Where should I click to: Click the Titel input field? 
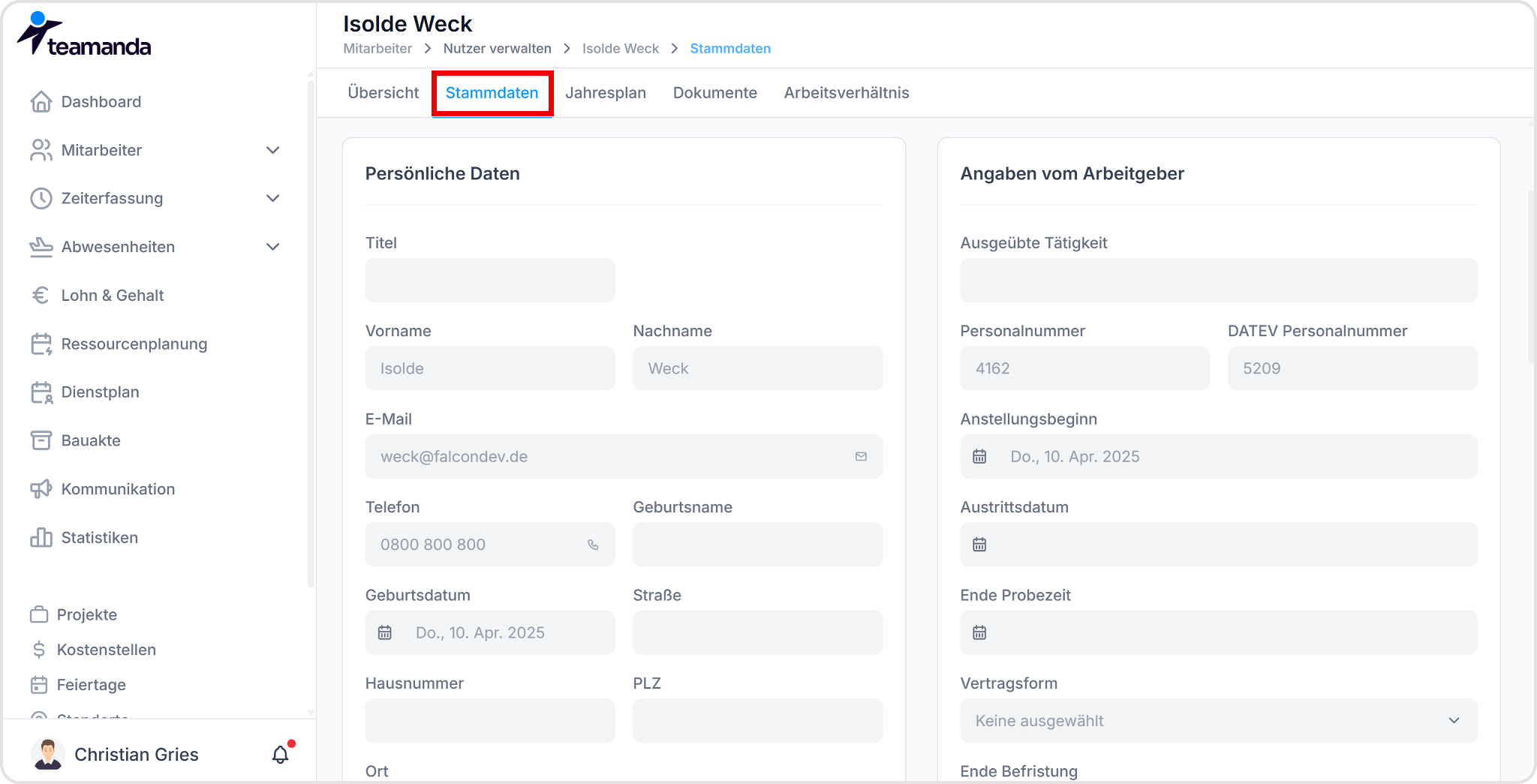490,280
